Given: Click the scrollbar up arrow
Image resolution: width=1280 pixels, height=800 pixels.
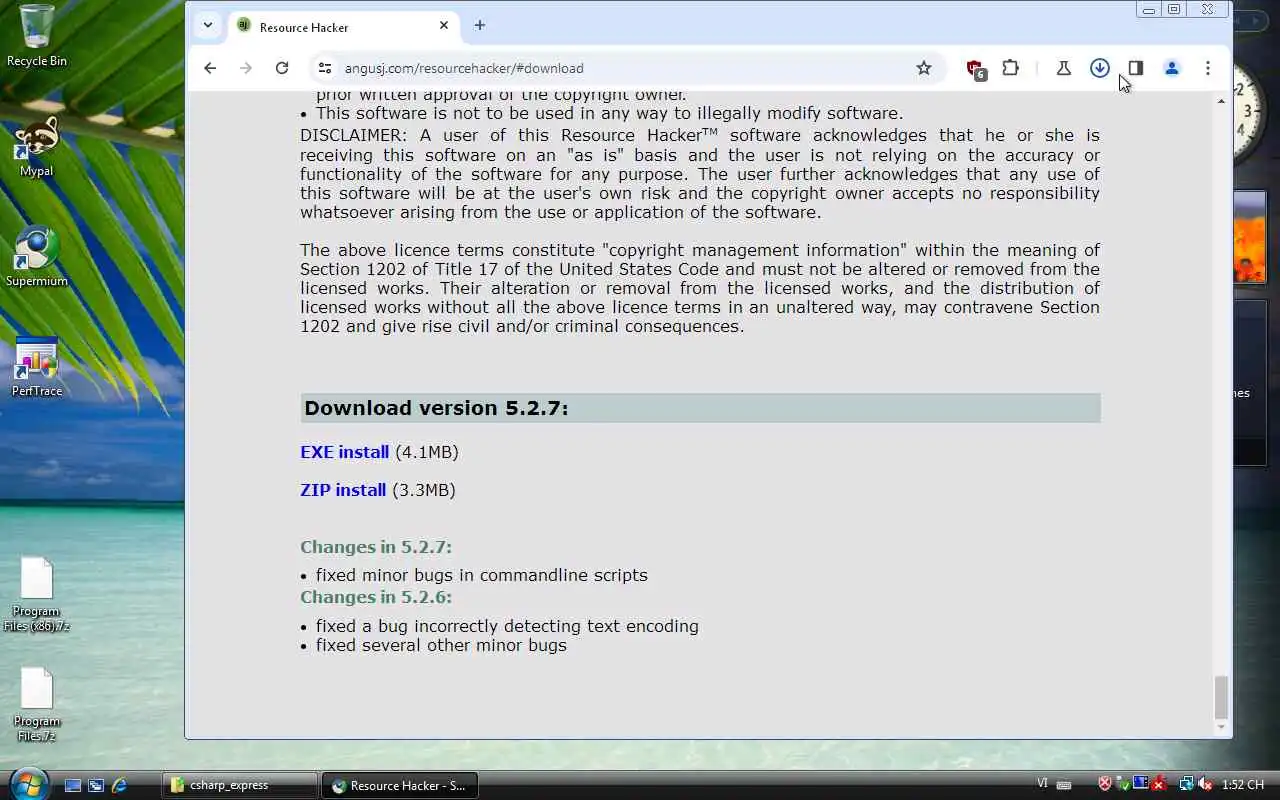Looking at the screenshot, I should 1221,101.
